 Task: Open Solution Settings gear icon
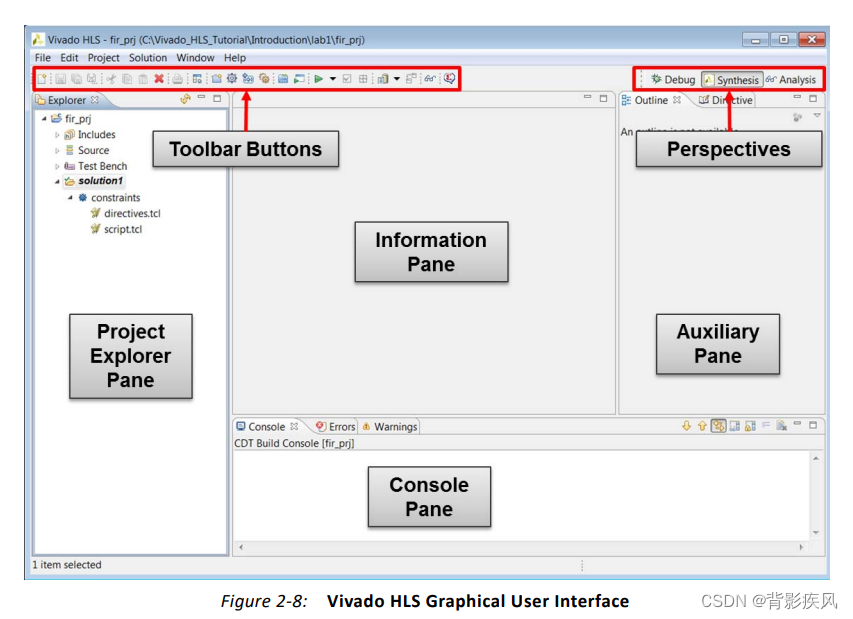tap(264, 79)
